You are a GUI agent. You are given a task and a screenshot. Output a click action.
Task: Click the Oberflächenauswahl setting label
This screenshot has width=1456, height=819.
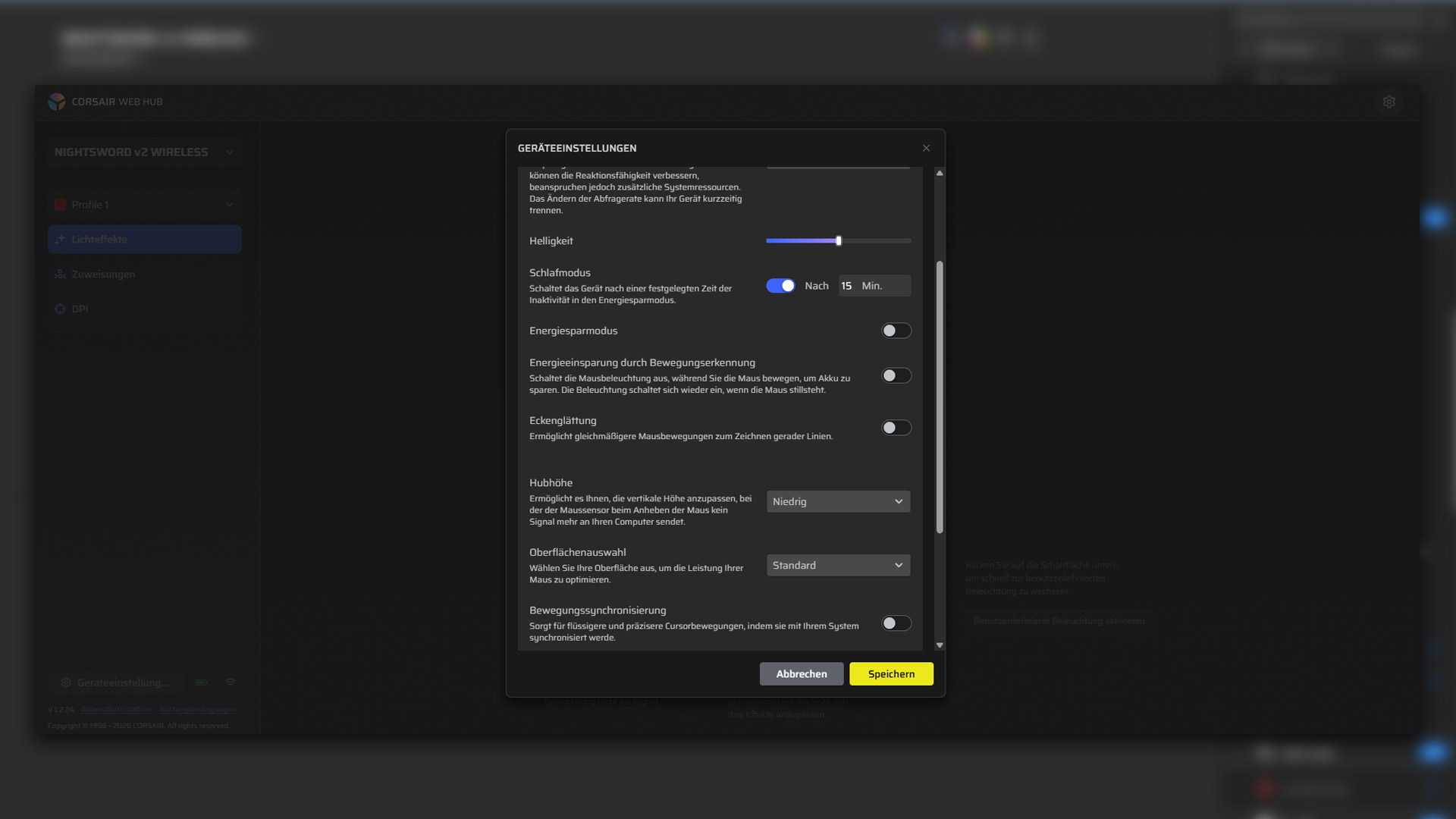[578, 553]
